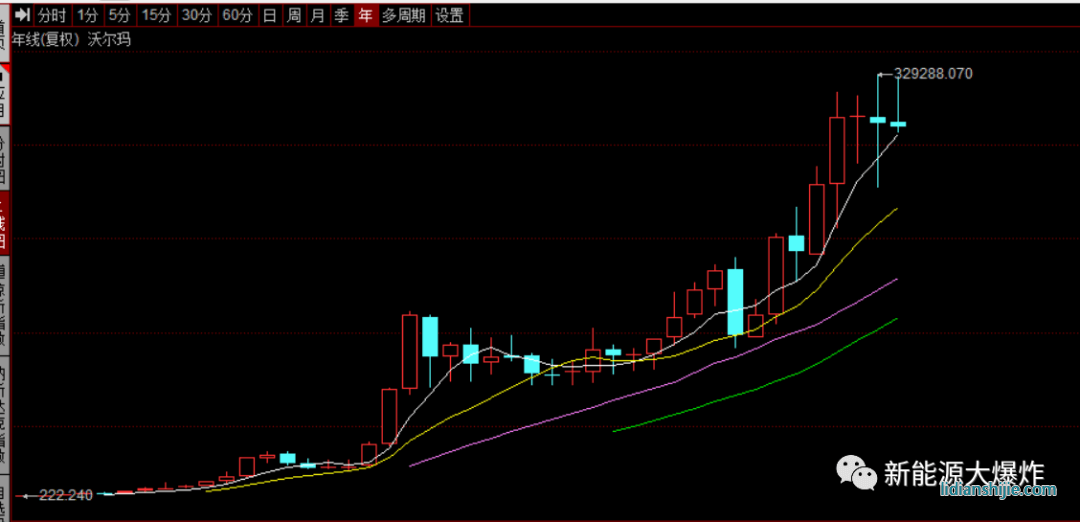Switch to the 60分 chart period
This screenshot has width=1080, height=522.
[237, 15]
